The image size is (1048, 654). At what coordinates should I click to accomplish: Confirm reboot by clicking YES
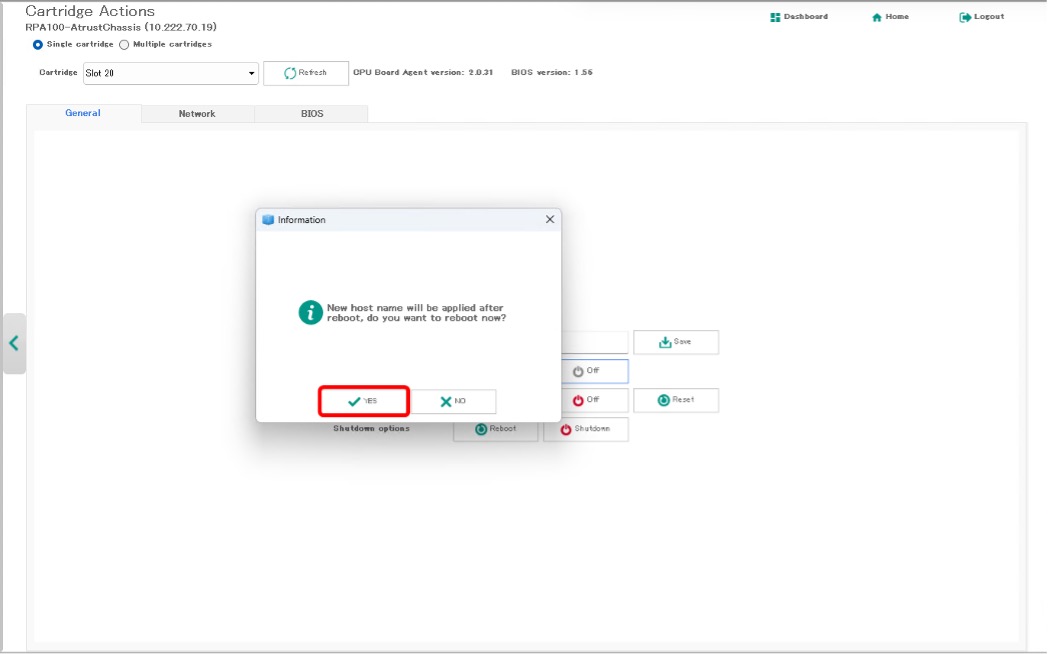tap(363, 401)
